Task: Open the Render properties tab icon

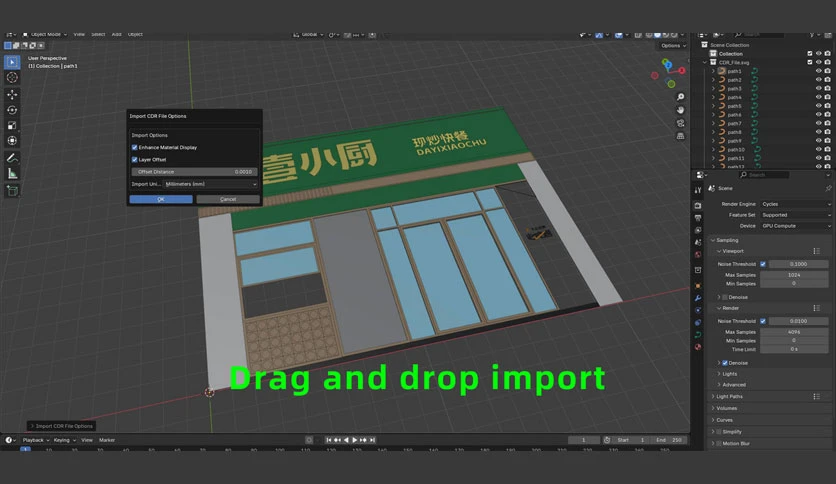Action: coord(698,205)
